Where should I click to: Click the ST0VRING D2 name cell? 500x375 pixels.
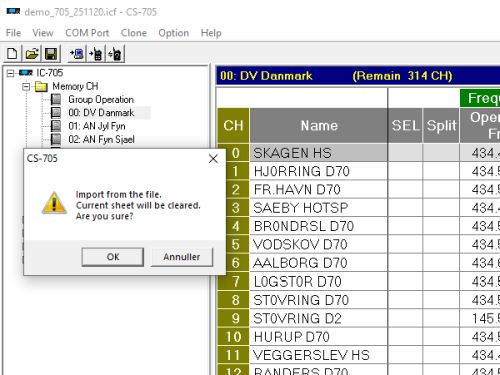click(319, 318)
